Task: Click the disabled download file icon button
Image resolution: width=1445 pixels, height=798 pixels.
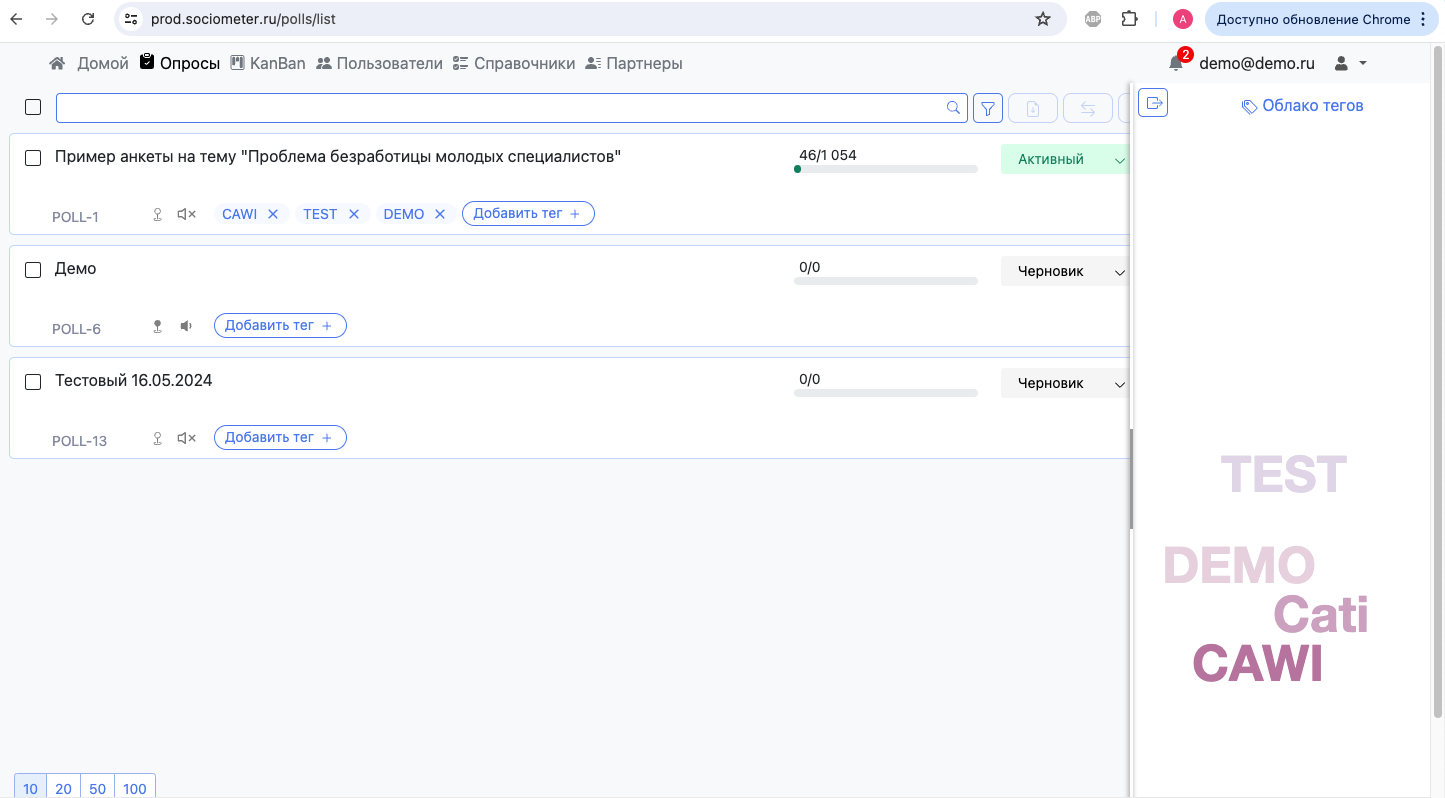Action: (1033, 108)
